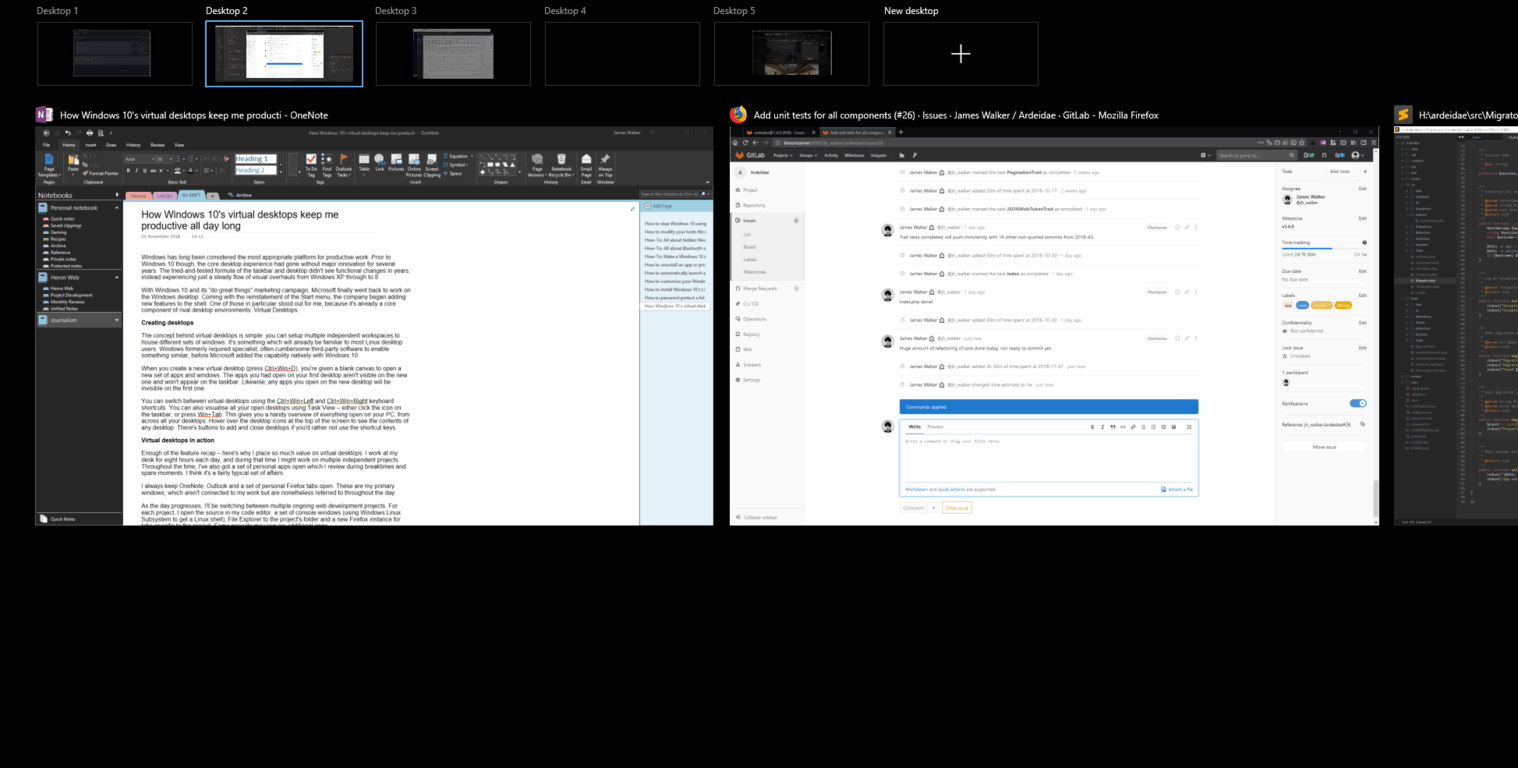Viewport: 1518px width, 768px height.
Task: Click the New desktop plus button
Action: [960, 54]
